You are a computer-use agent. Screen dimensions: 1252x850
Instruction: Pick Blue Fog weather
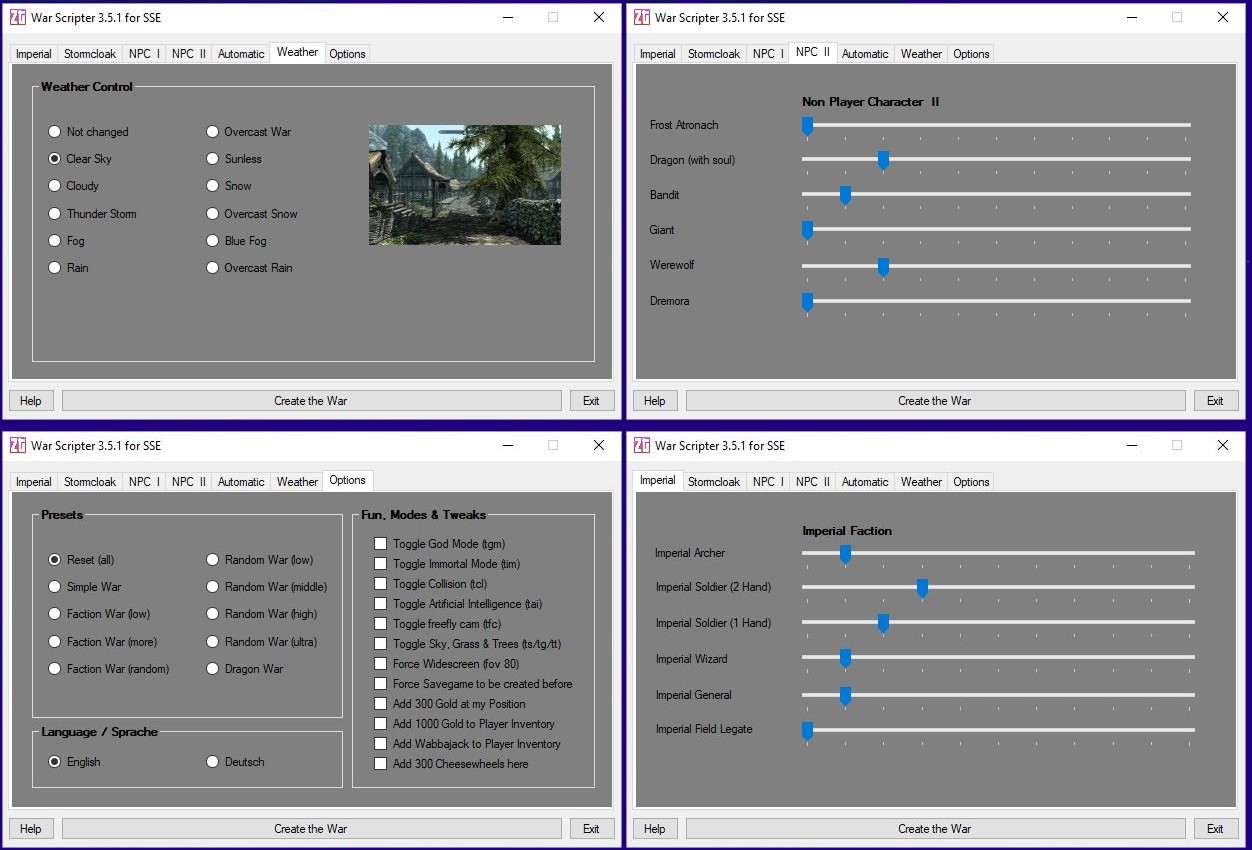coord(213,241)
